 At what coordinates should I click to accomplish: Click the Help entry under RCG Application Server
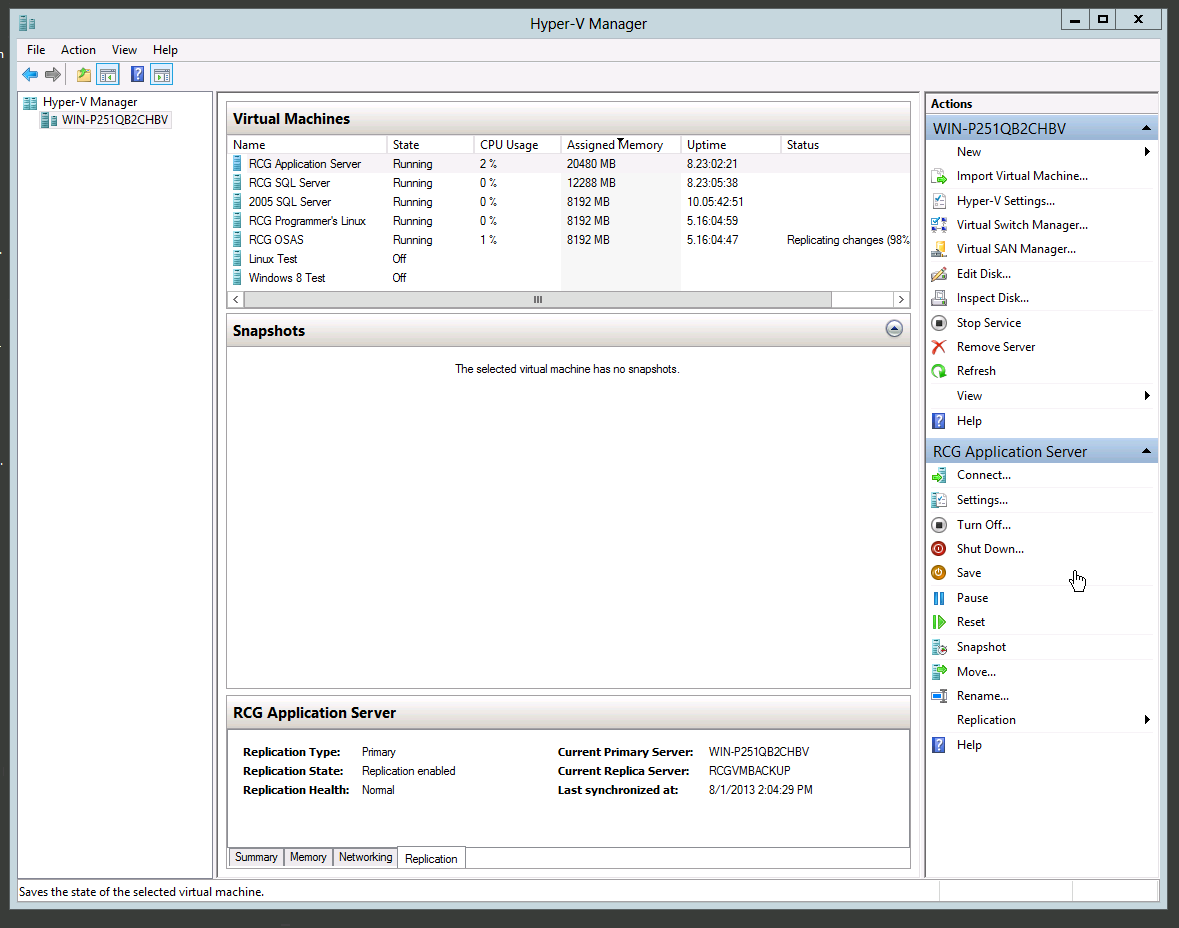click(1041, 745)
